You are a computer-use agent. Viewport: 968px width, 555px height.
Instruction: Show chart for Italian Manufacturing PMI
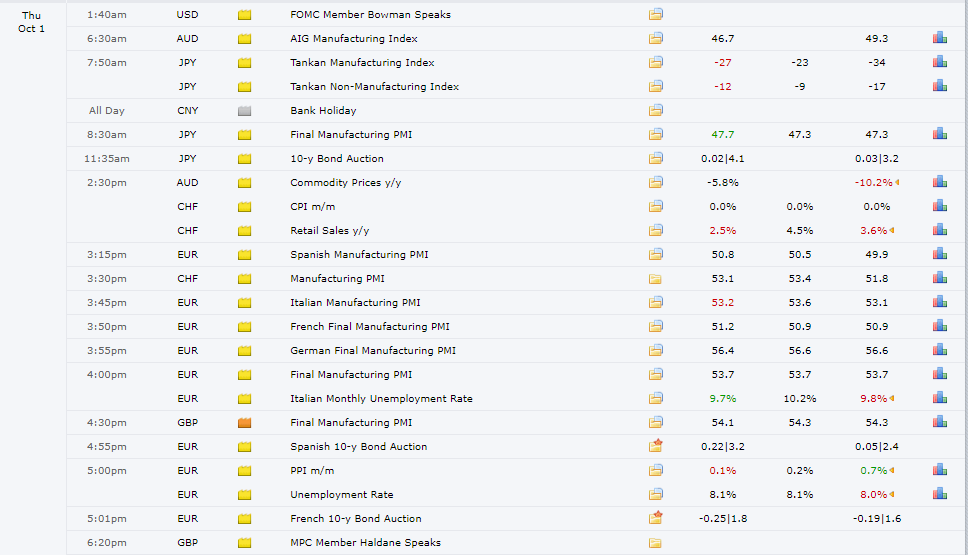pyautogui.click(x=940, y=303)
